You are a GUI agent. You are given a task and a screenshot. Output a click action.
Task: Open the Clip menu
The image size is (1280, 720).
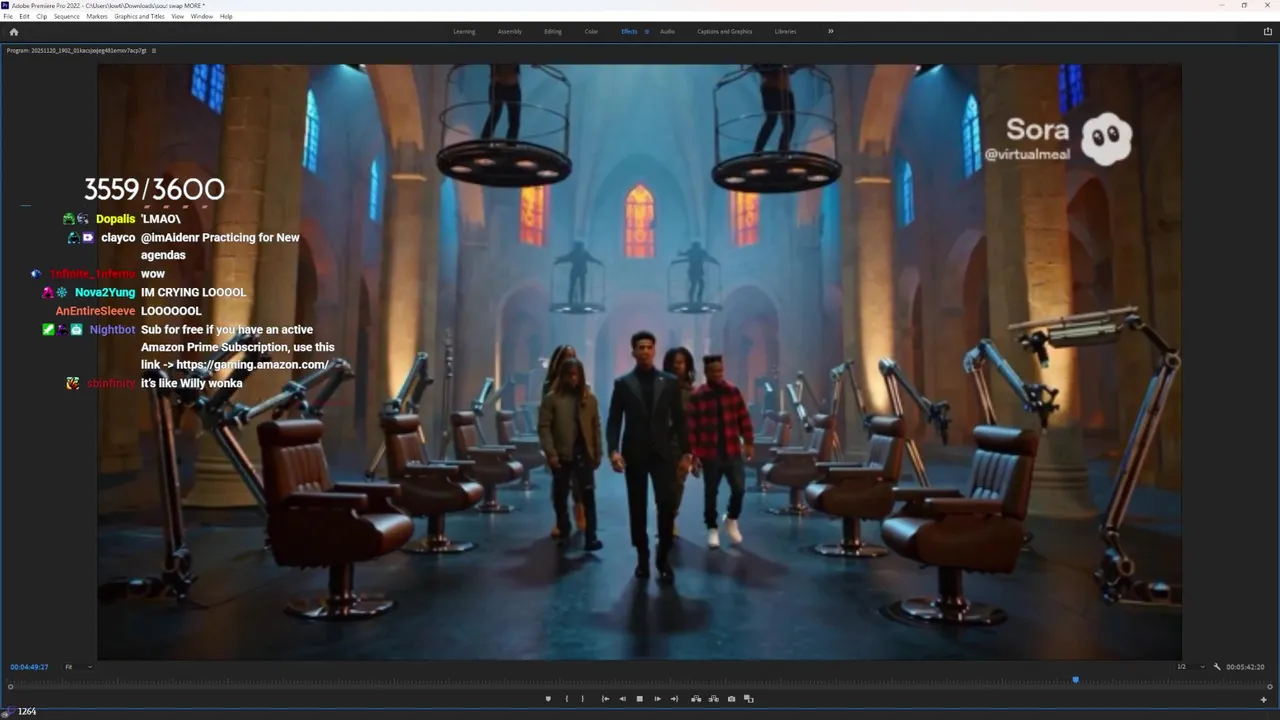41,16
